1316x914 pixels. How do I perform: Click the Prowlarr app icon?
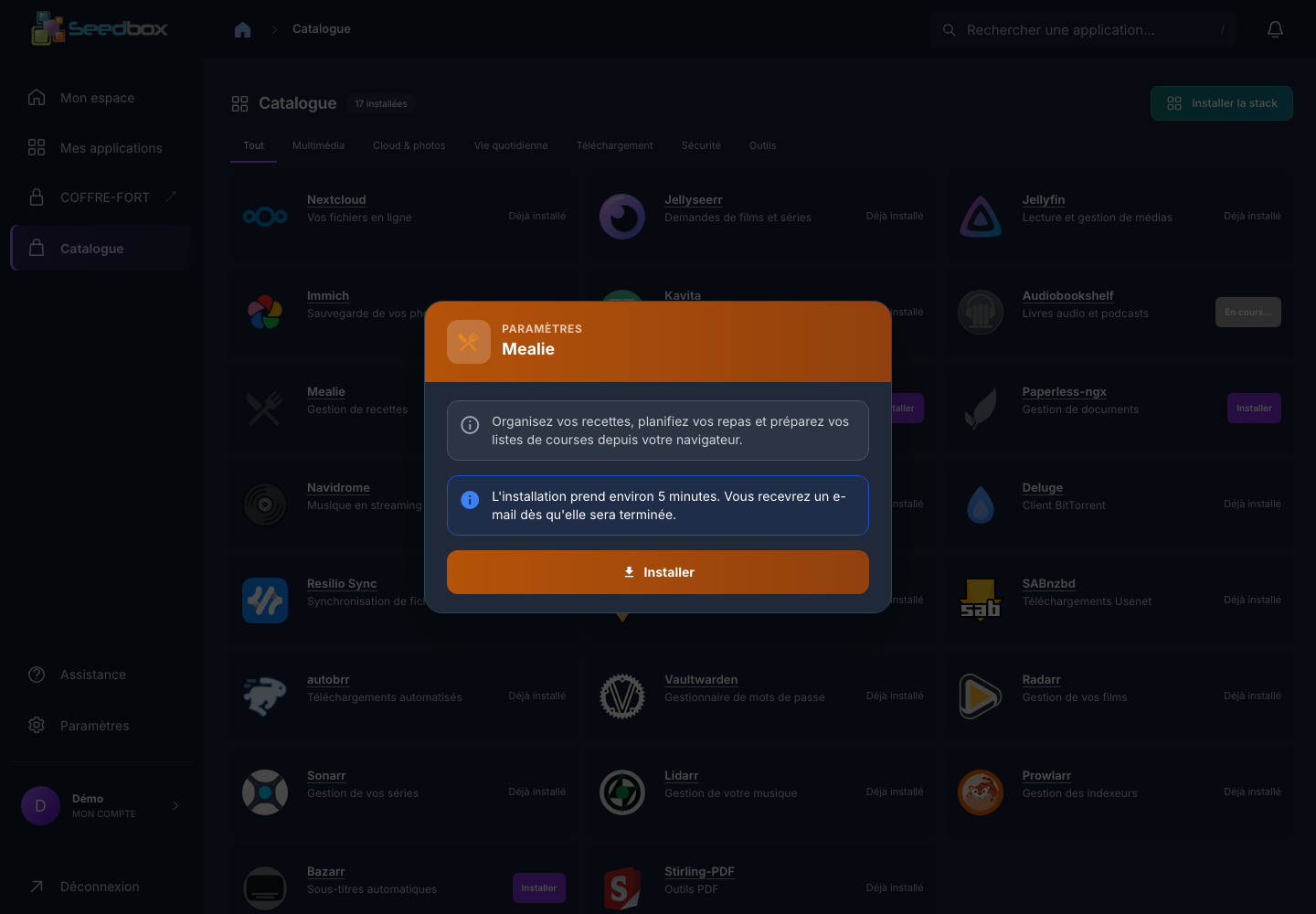pyautogui.click(x=981, y=792)
